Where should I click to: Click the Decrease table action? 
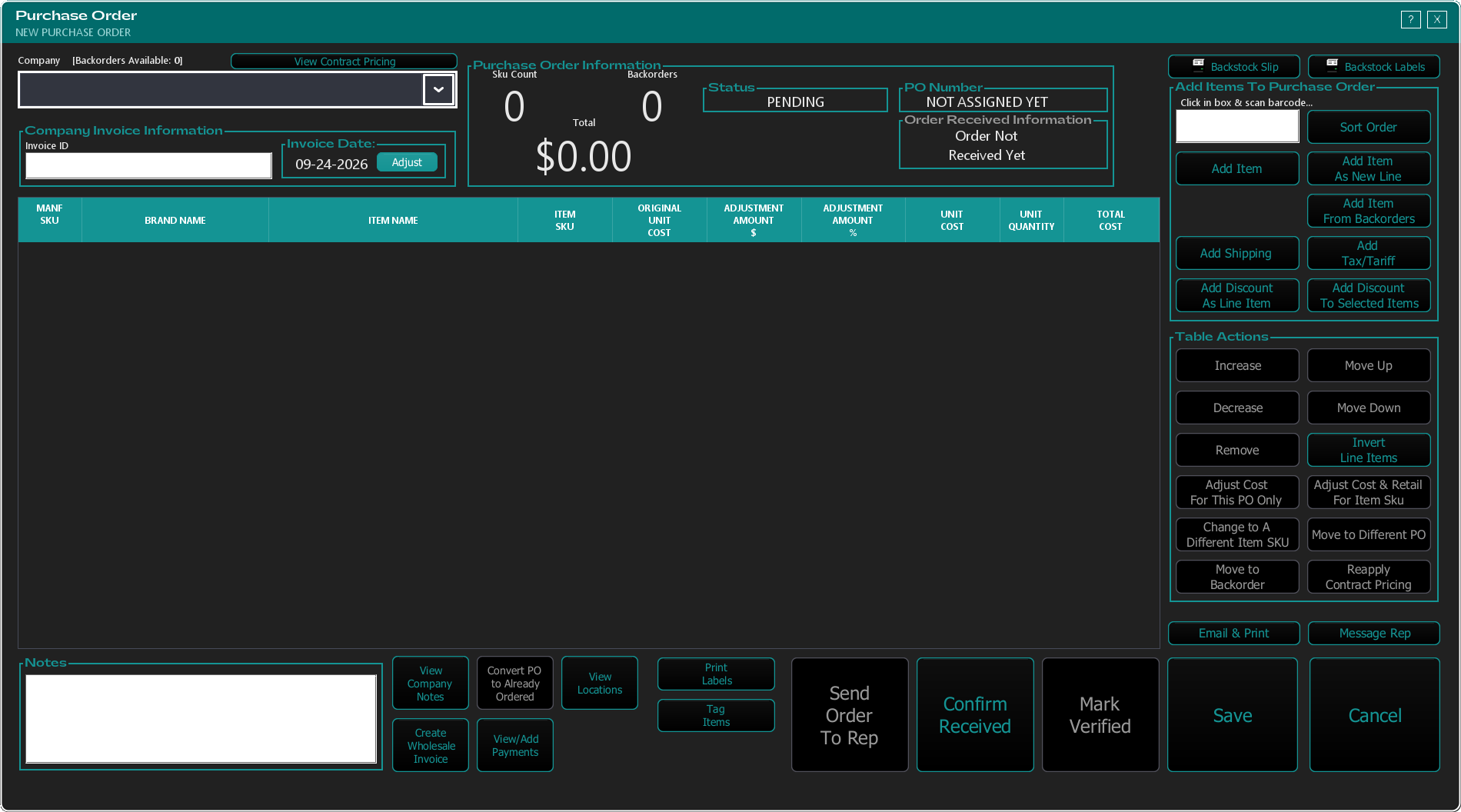coord(1237,408)
